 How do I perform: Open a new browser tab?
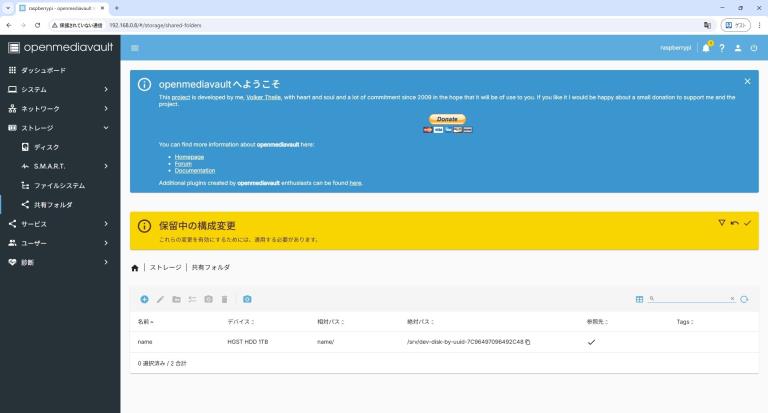tap(117, 8)
